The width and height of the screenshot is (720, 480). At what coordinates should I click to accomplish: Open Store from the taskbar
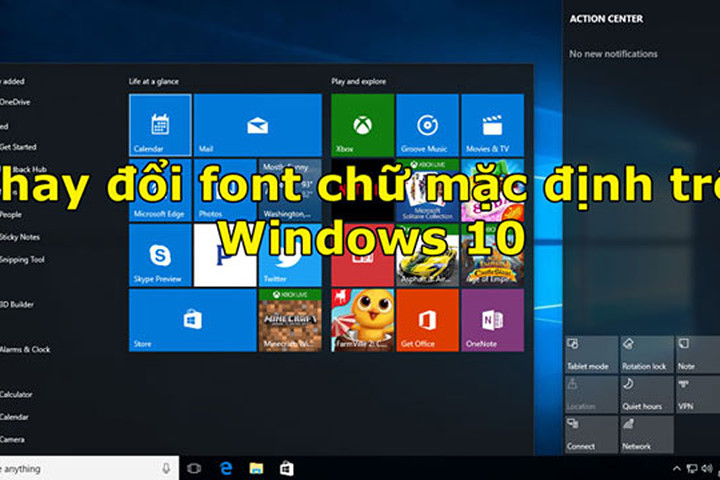(287, 469)
